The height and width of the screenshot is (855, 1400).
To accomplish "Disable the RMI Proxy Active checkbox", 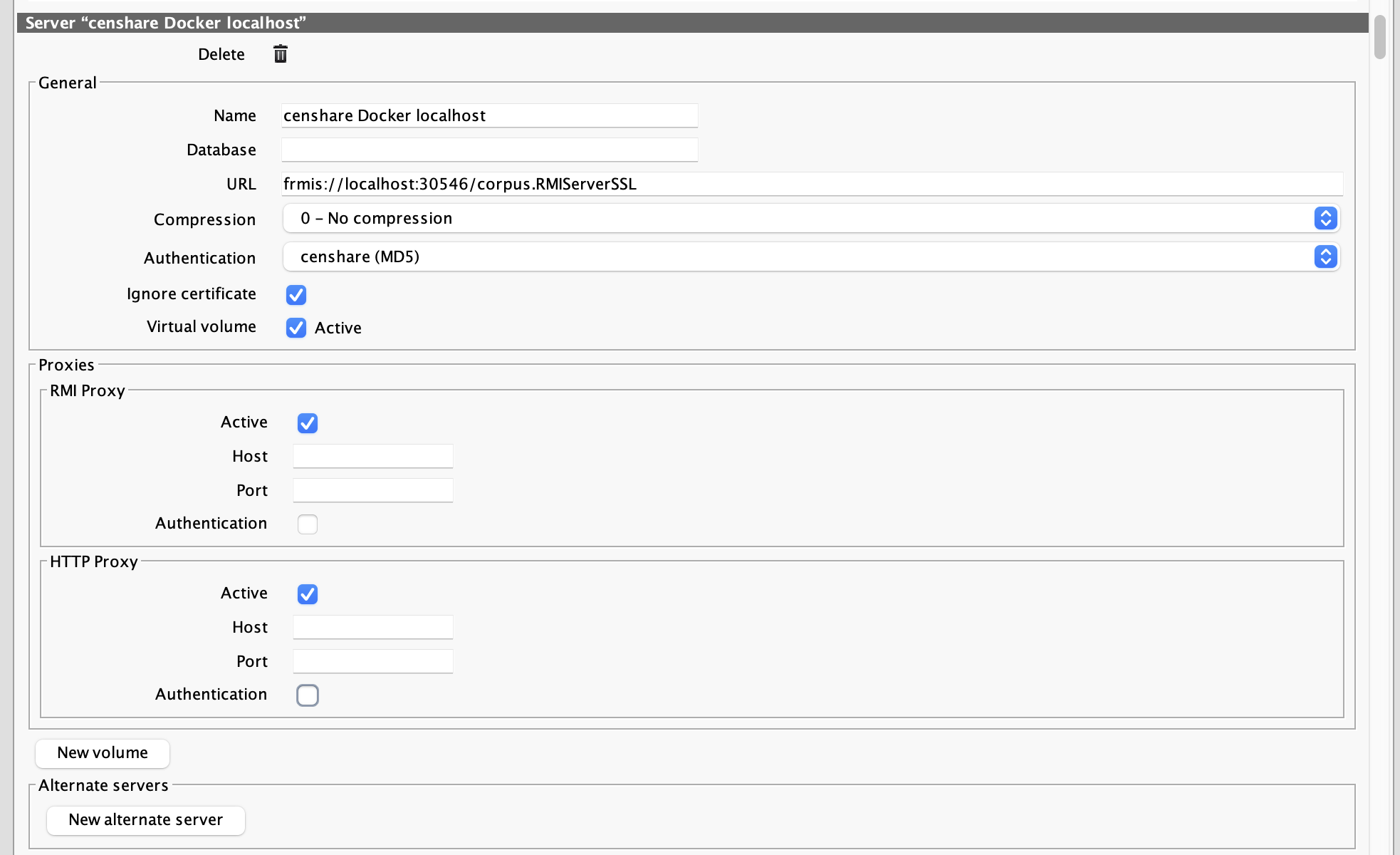I will point(308,423).
